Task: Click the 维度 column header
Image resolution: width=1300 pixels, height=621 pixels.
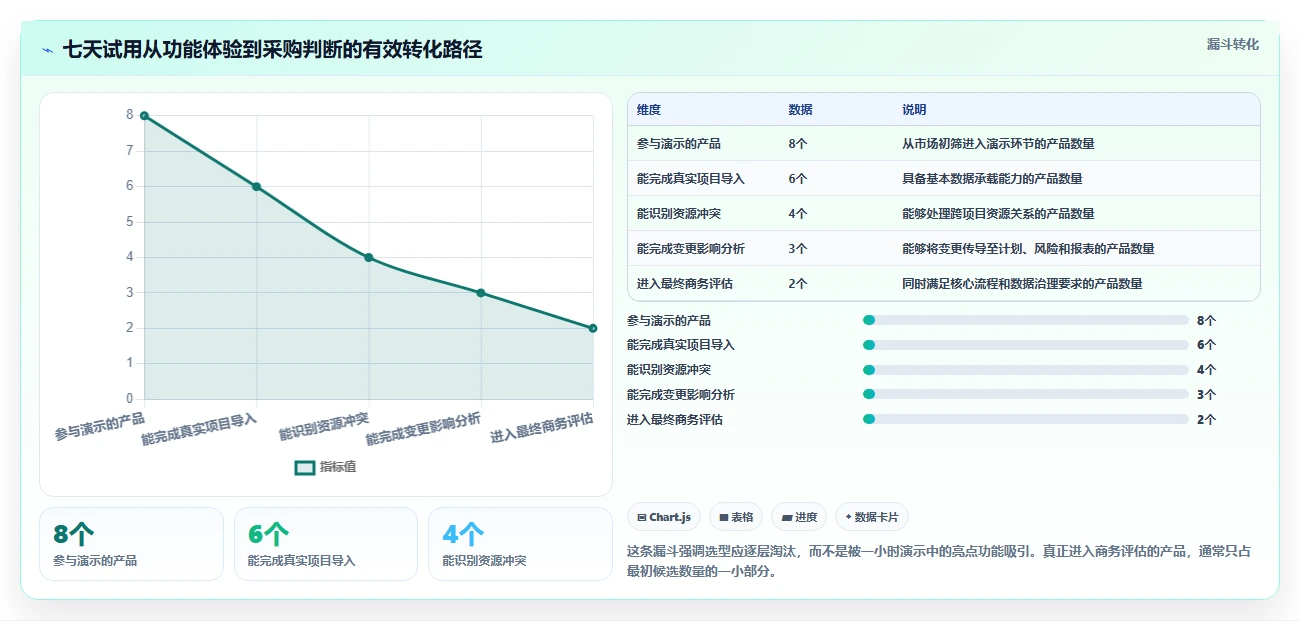Action: (648, 110)
